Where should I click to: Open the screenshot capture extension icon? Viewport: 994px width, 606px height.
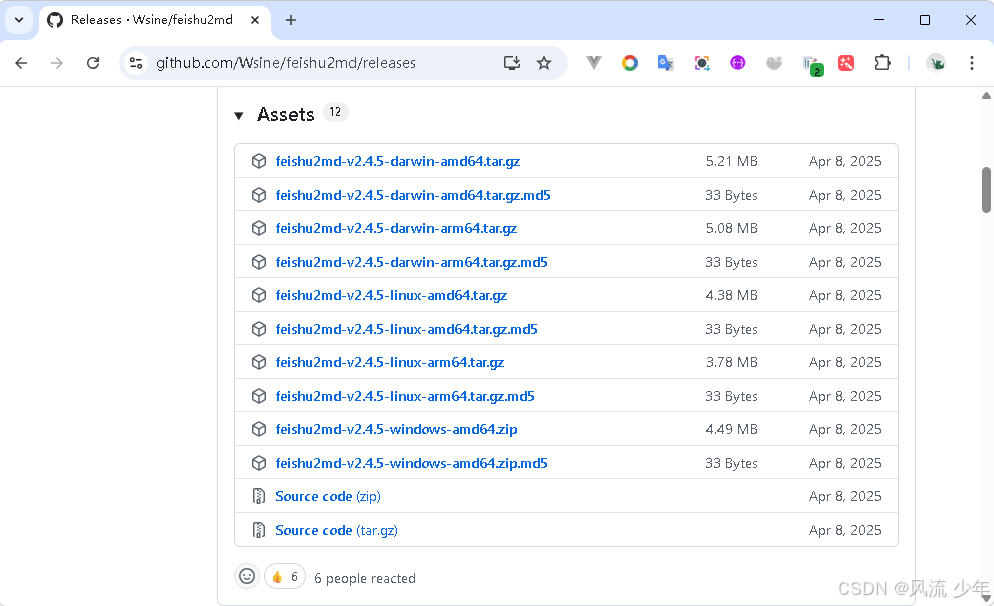(702, 63)
